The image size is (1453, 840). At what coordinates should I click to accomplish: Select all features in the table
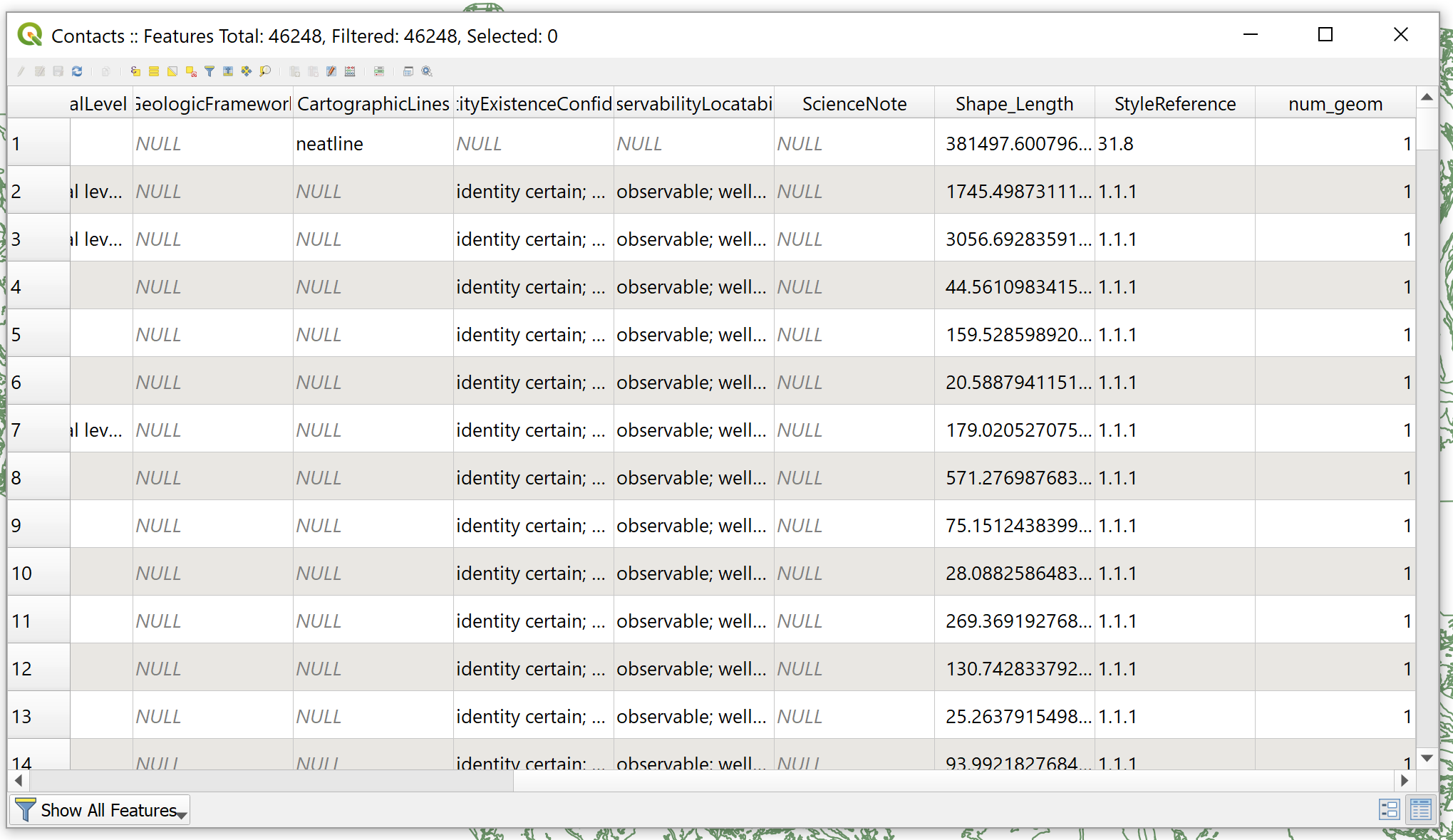pos(154,71)
